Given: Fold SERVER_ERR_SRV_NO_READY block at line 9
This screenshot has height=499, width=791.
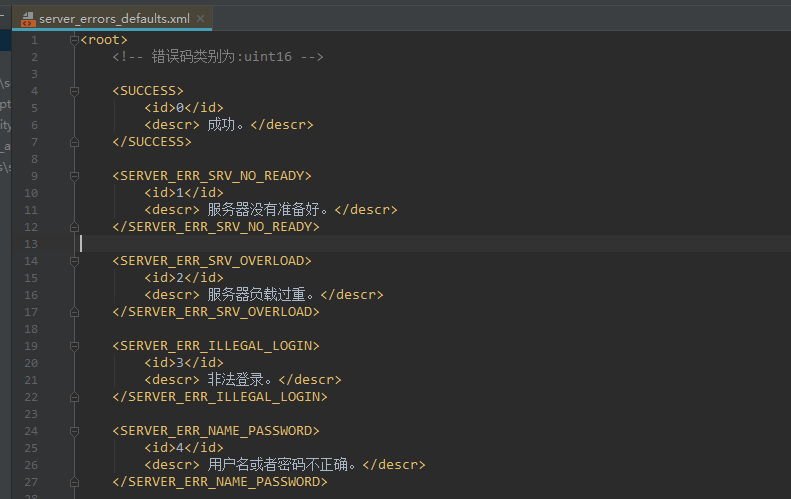Looking at the screenshot, I should [x=74, y=176].
